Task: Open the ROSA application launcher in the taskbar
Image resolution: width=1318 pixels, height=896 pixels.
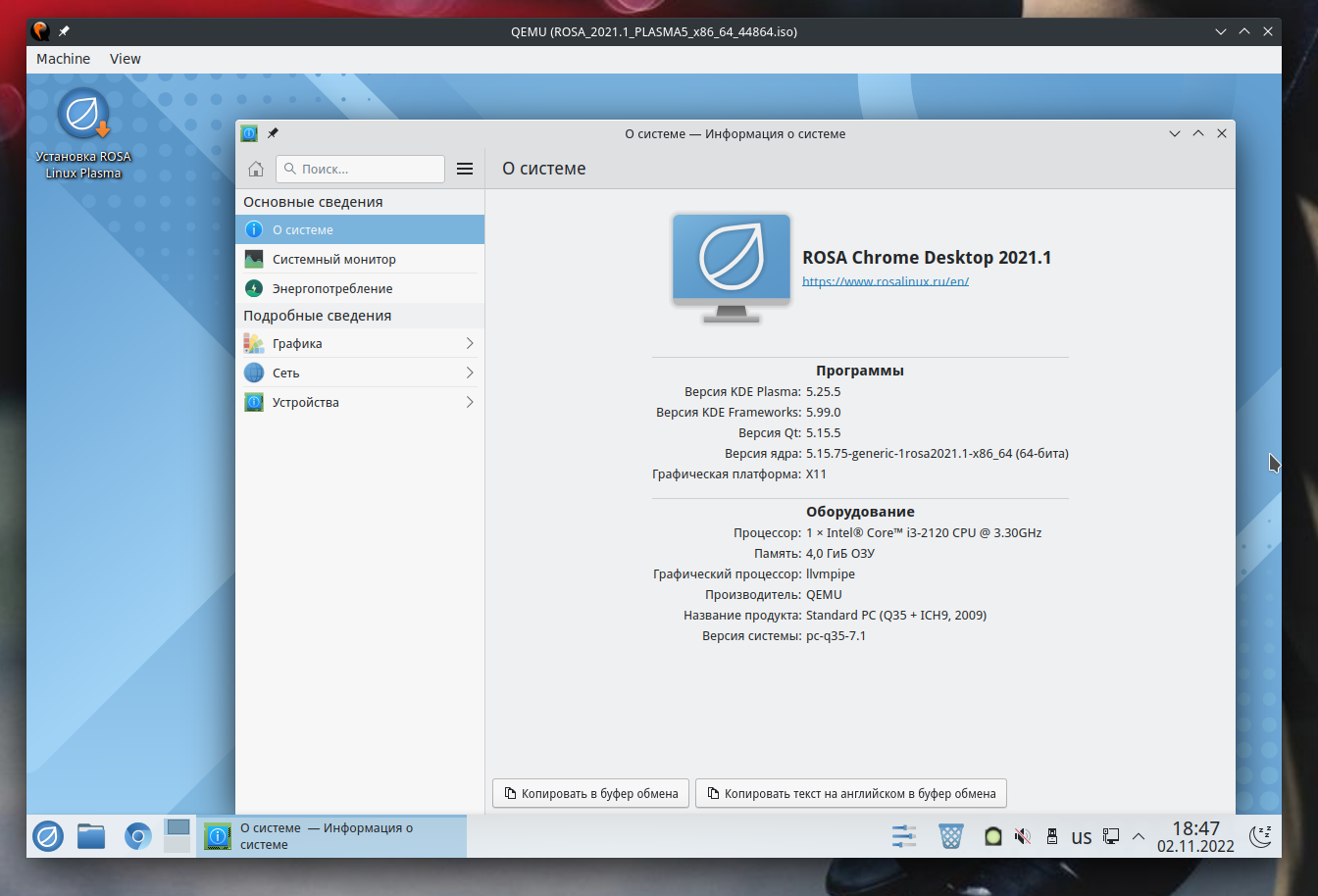Action: 48,836
